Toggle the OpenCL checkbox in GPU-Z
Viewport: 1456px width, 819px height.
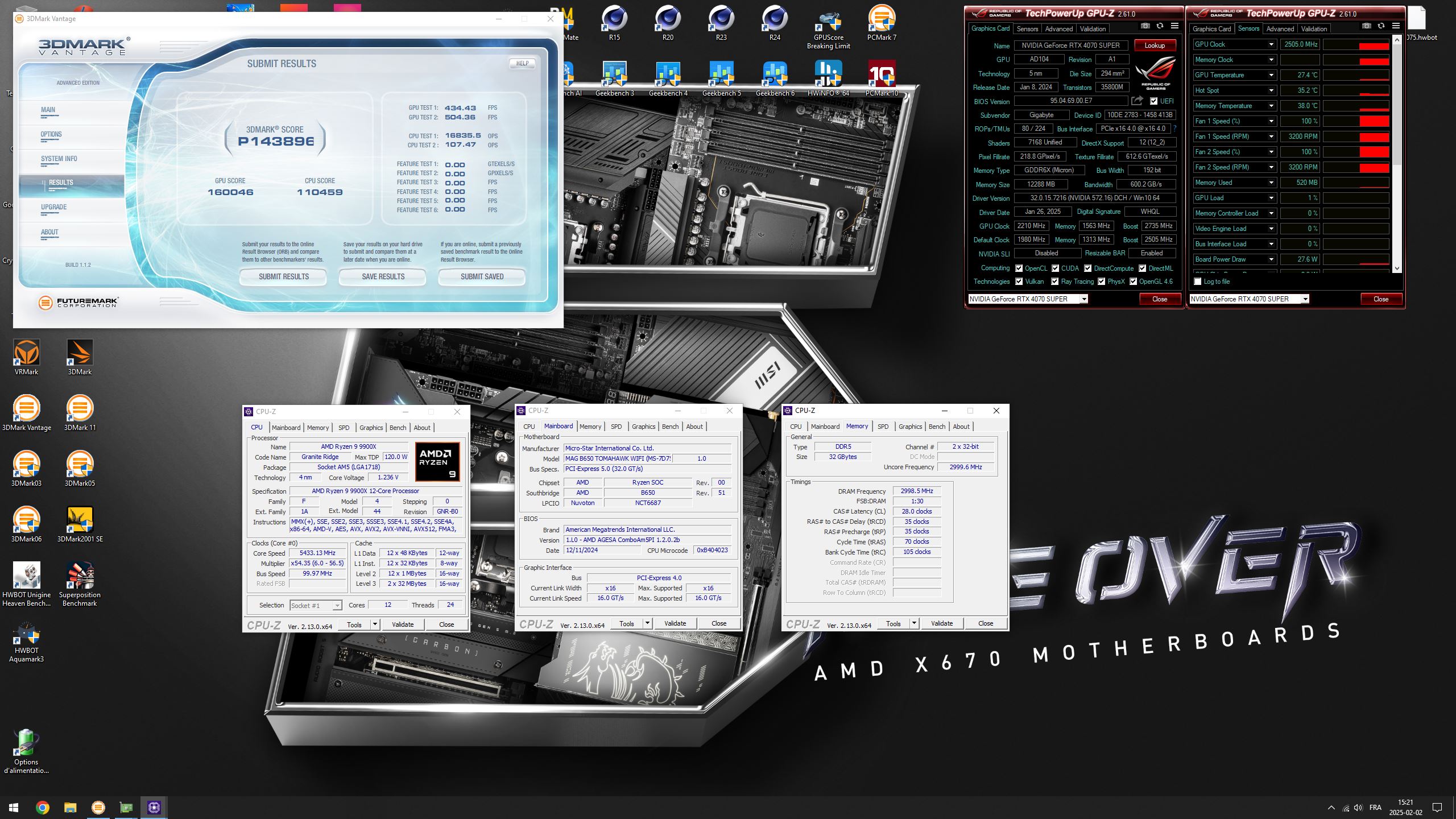1019,268
